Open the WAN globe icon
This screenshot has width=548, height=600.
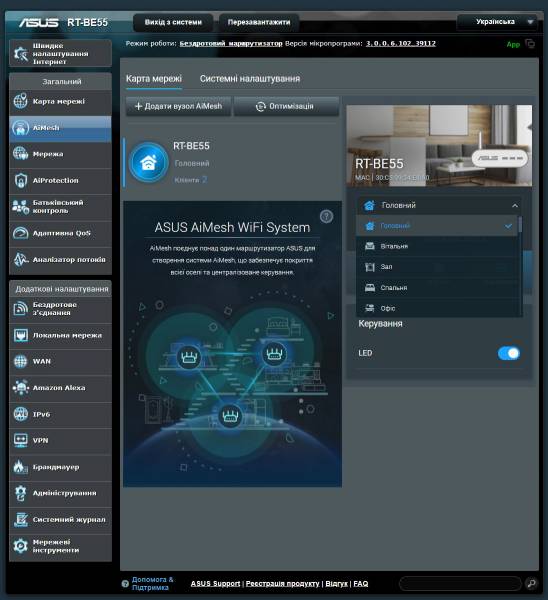click(x=21, y=361)
